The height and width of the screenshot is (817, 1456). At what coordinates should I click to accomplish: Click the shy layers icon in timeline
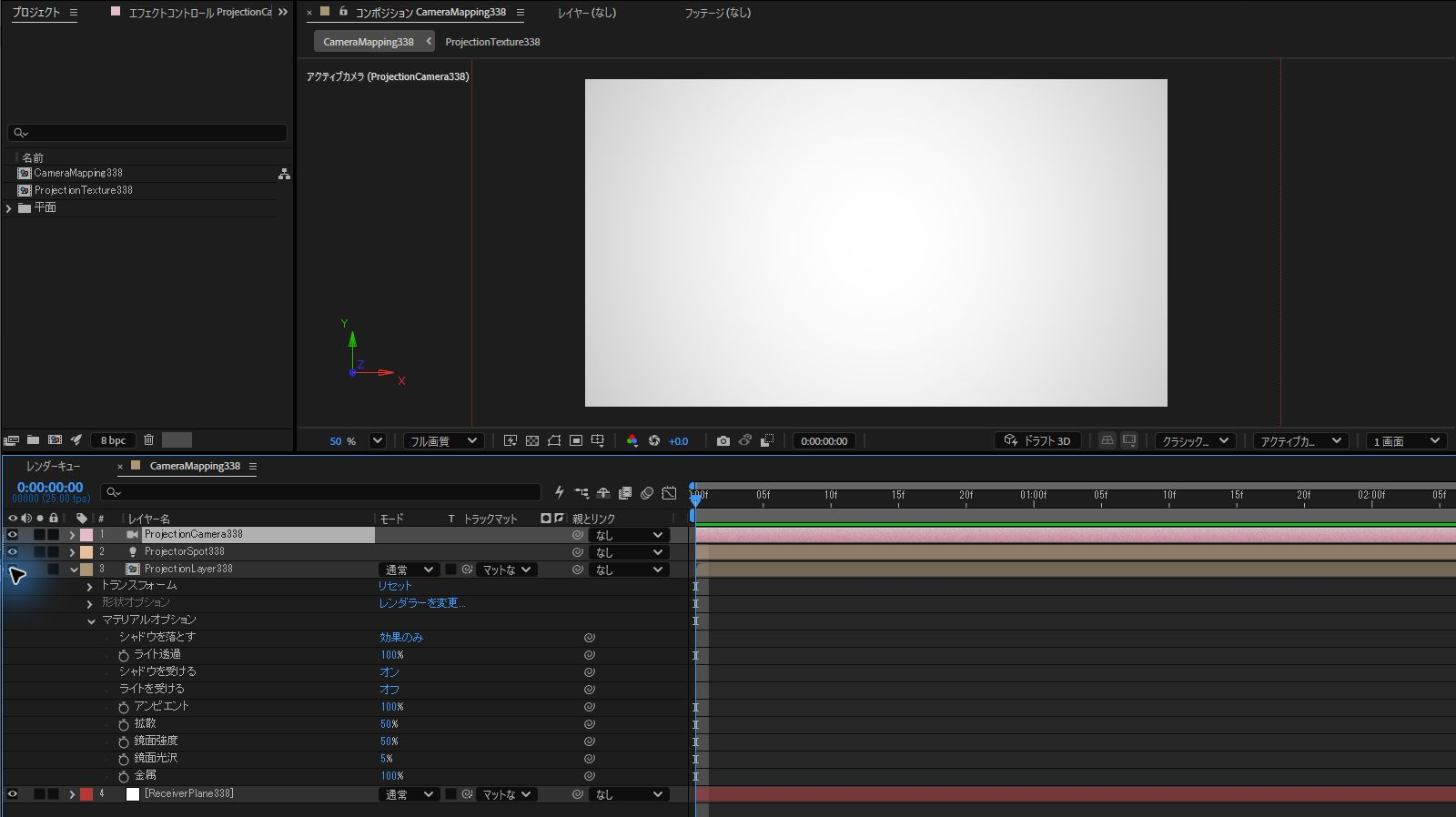(603, 493)
